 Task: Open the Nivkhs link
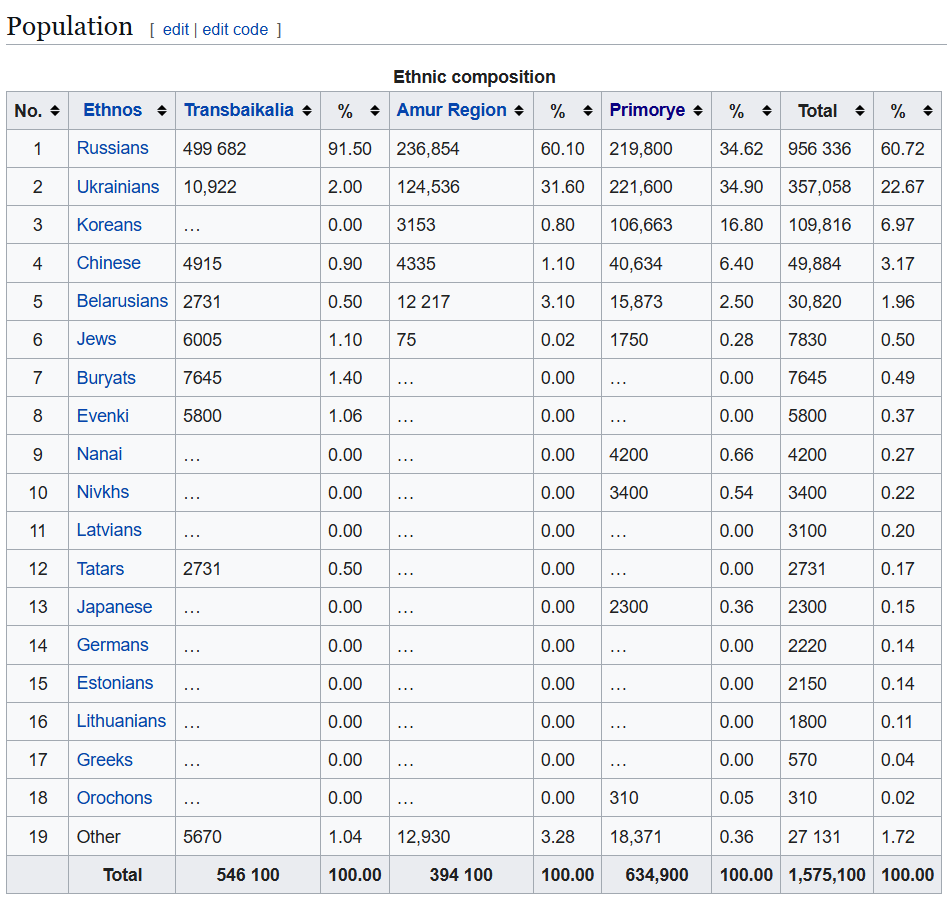(x=103, y=492)
